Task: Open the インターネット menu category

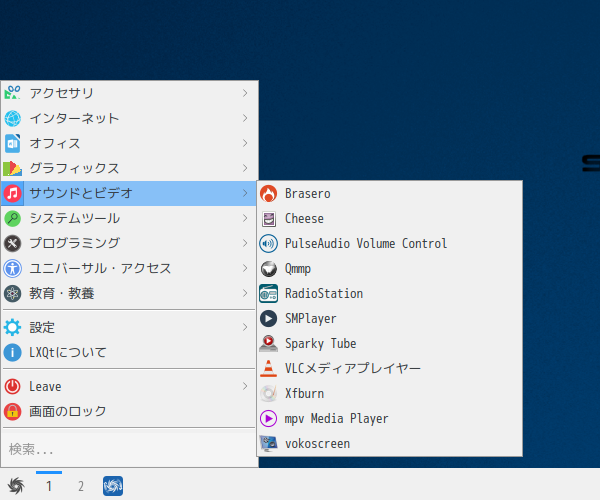Action: 129,118
